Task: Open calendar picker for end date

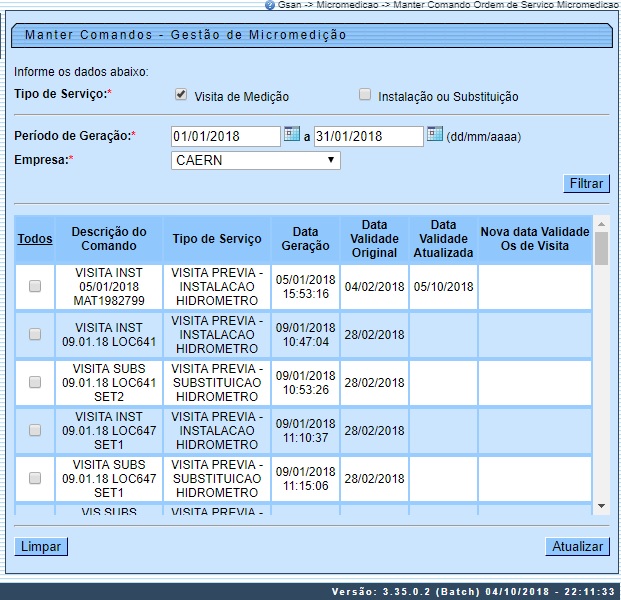Action: click(x=434, y=134)
